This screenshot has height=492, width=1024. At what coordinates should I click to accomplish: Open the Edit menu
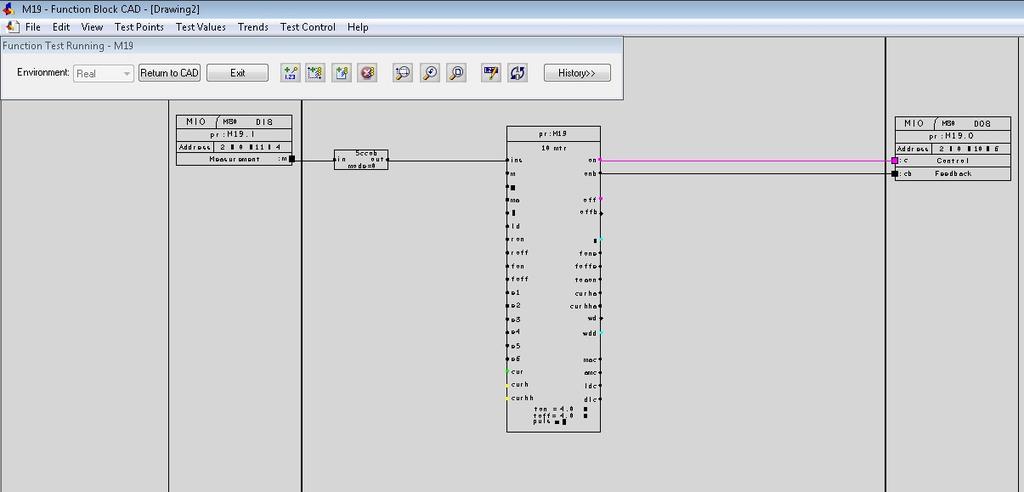click(61, 27)
